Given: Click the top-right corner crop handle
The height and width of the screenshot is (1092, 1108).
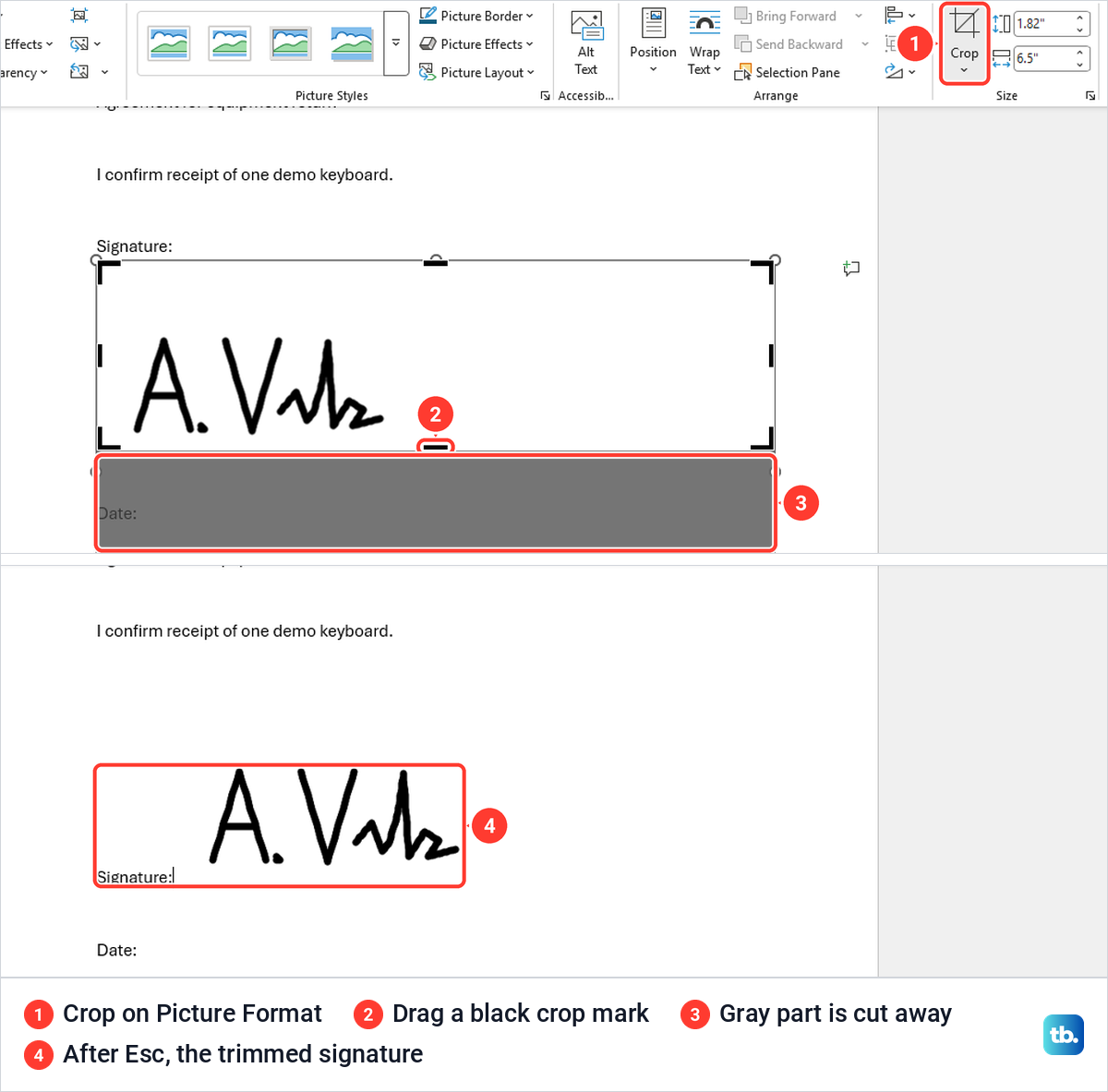Looking at the screenshot, I should (763, 272).
